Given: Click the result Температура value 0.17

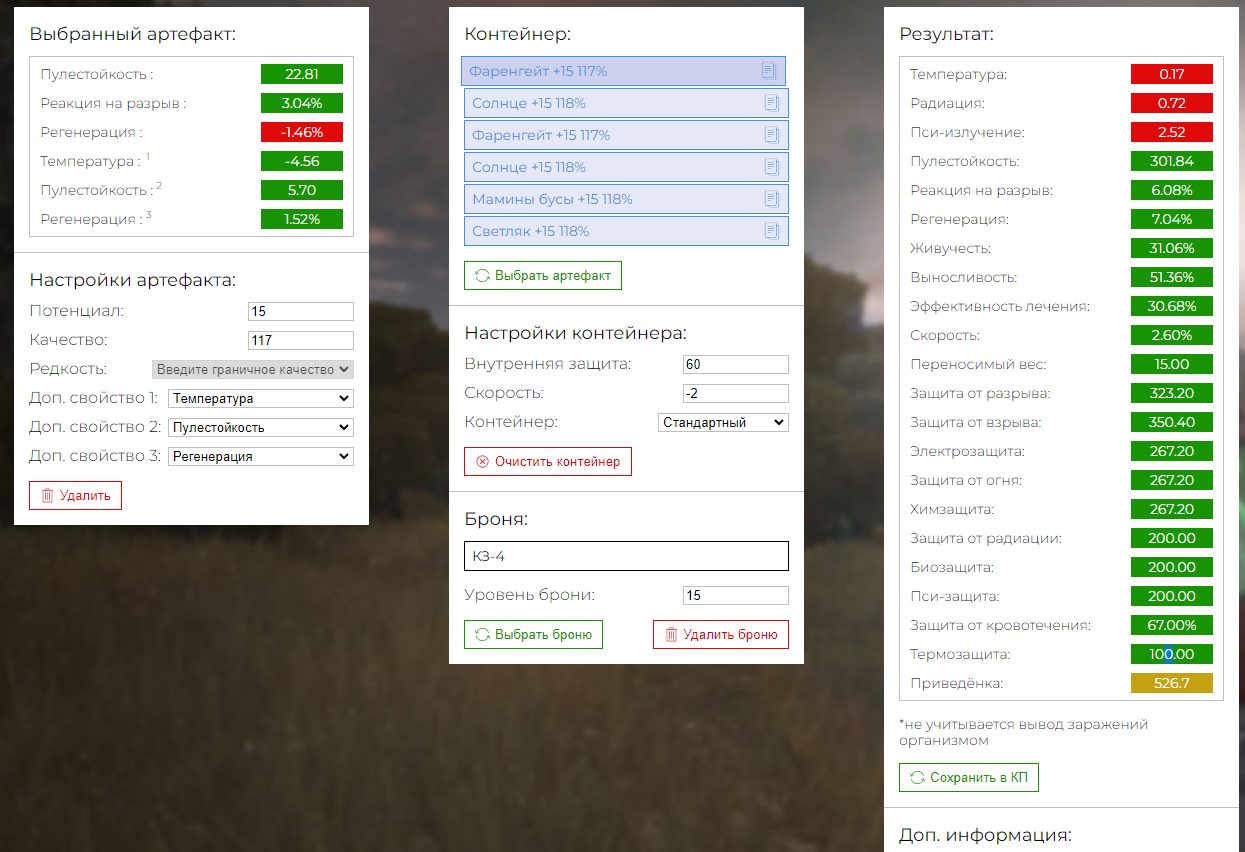Looking at the screenshot, I should click(x=1172, y=74).
